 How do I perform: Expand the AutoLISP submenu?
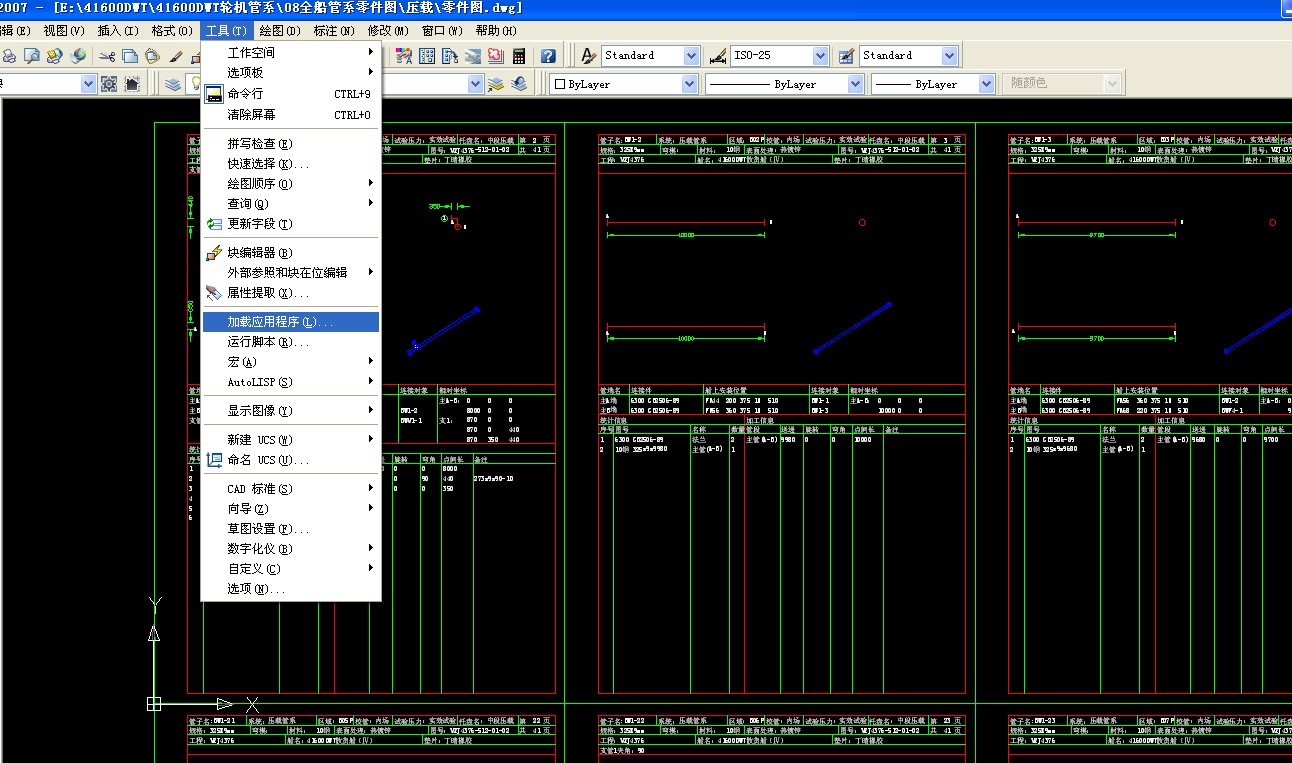290,381
